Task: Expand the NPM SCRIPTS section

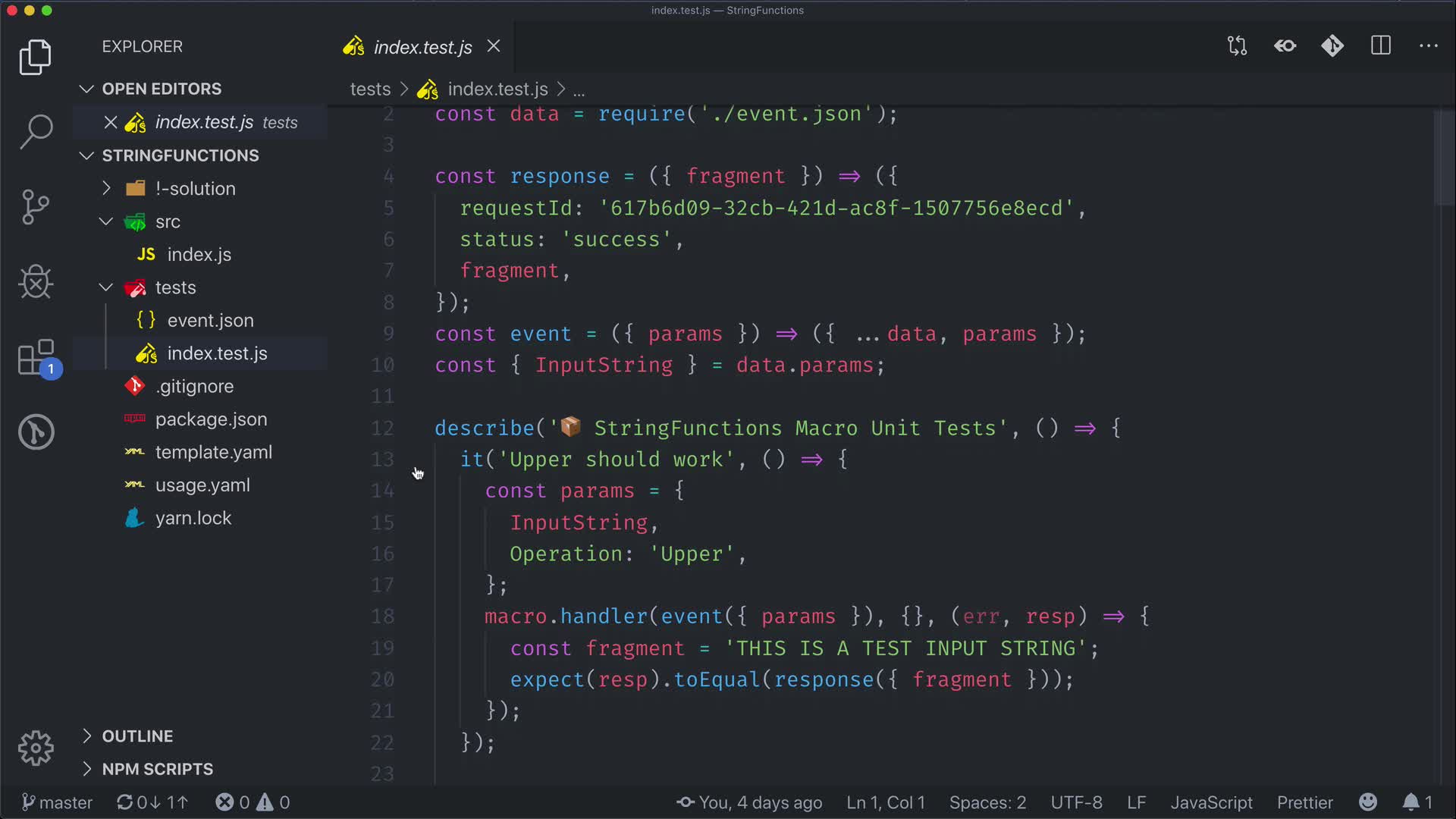Action: click(x=157, y=769)
